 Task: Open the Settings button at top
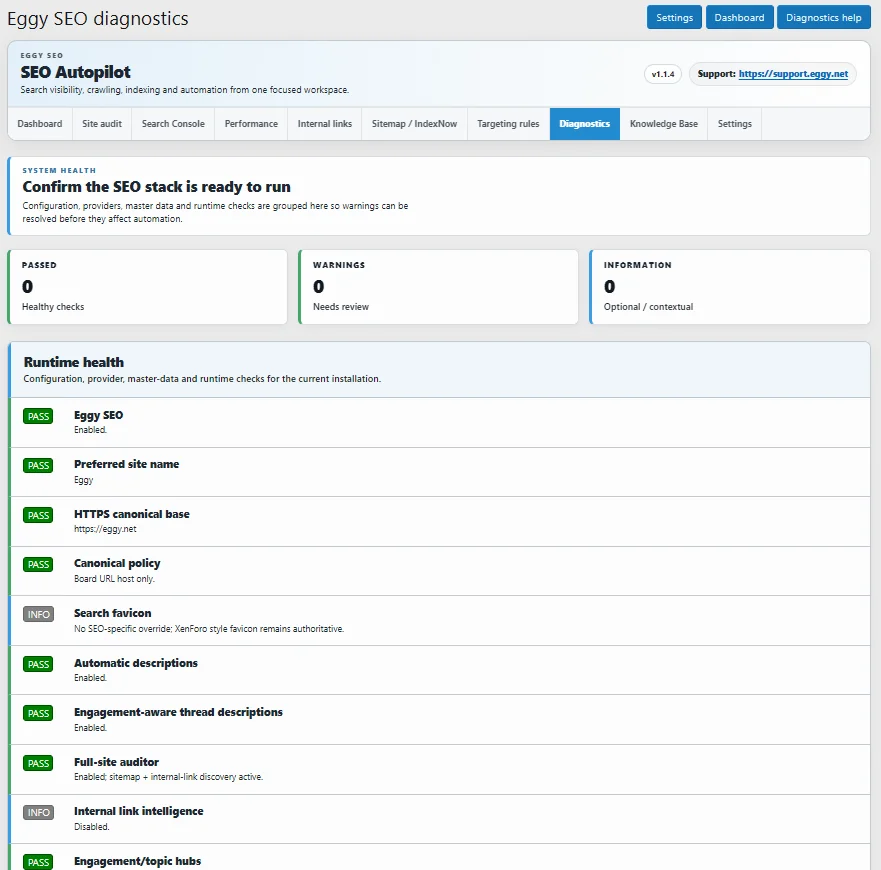pos(674,17)
